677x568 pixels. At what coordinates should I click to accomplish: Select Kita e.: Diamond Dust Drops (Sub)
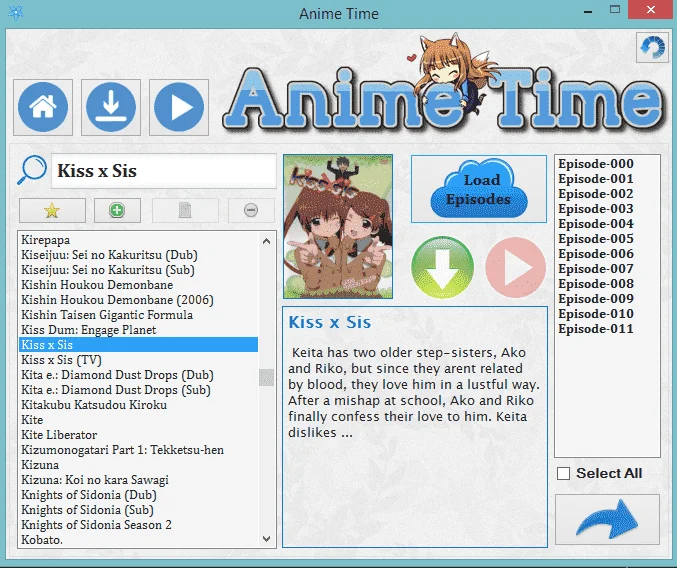[138, 390]
